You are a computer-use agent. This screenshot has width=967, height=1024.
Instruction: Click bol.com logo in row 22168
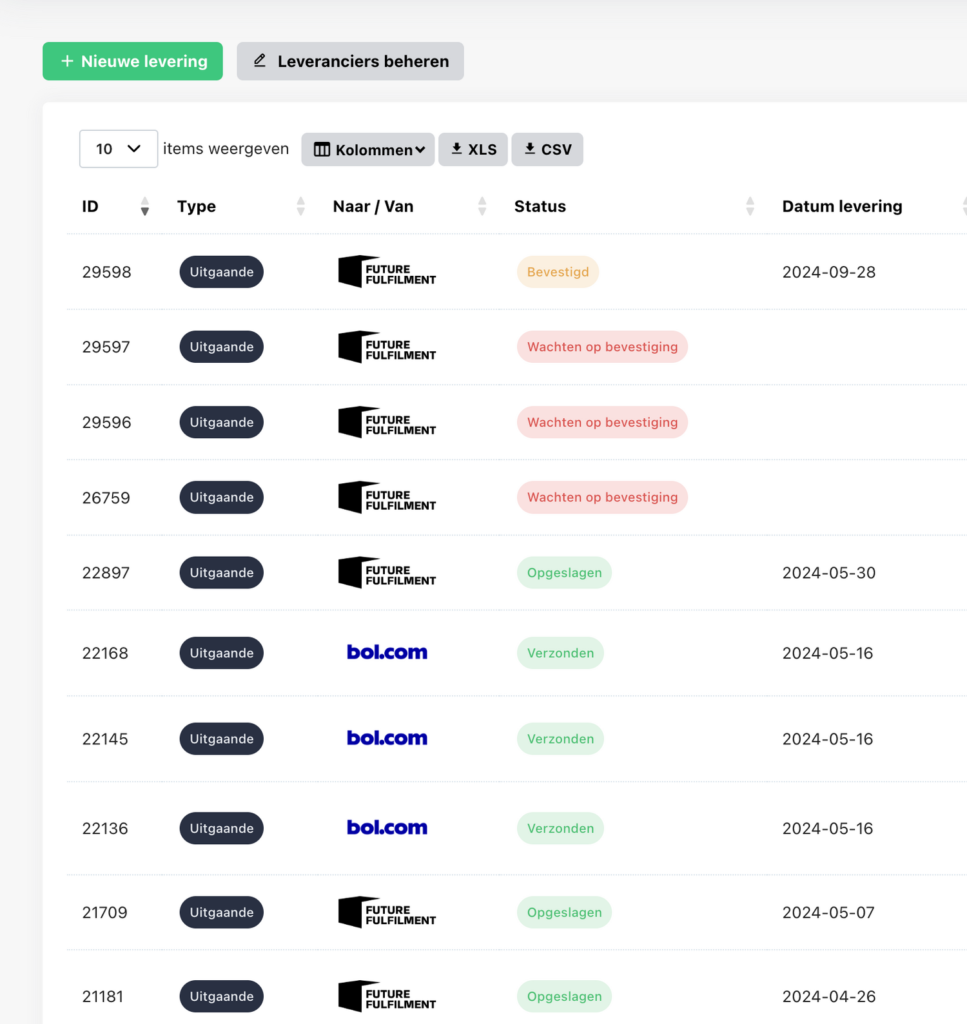pyautogui.click(x=387, y=653)
